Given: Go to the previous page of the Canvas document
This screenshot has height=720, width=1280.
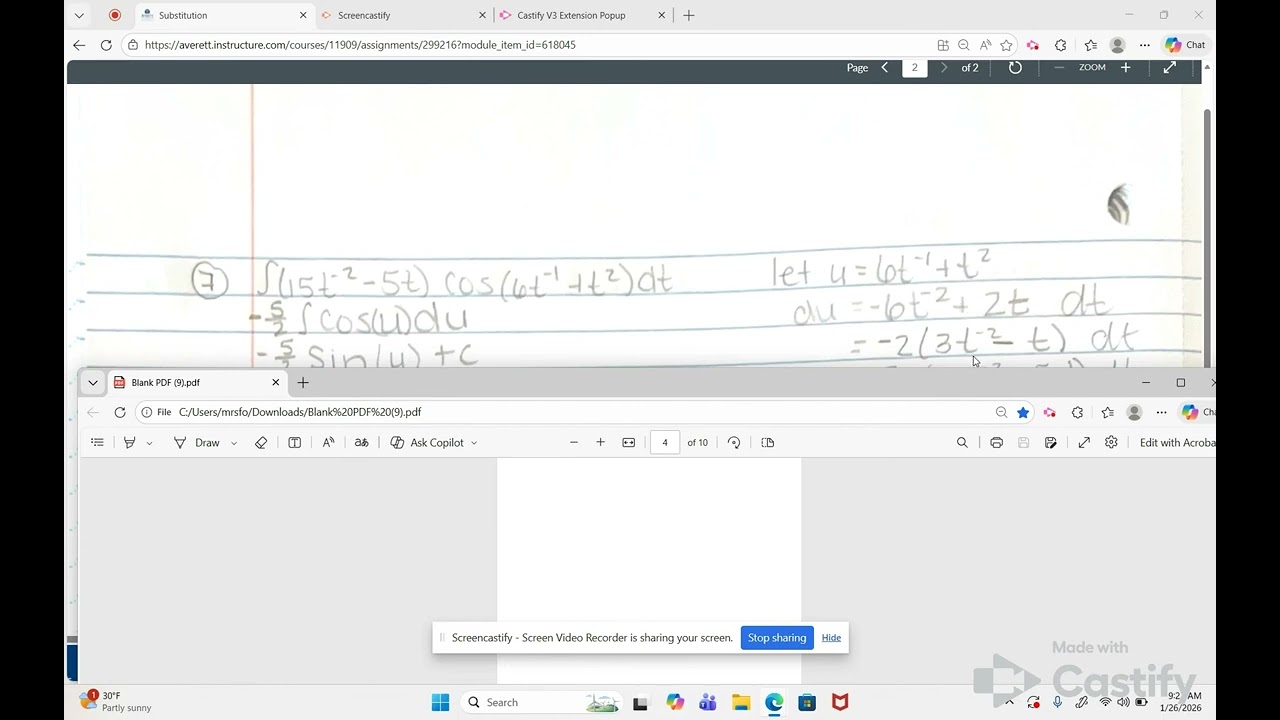Looking at the screenshot, I should point(884,68).
